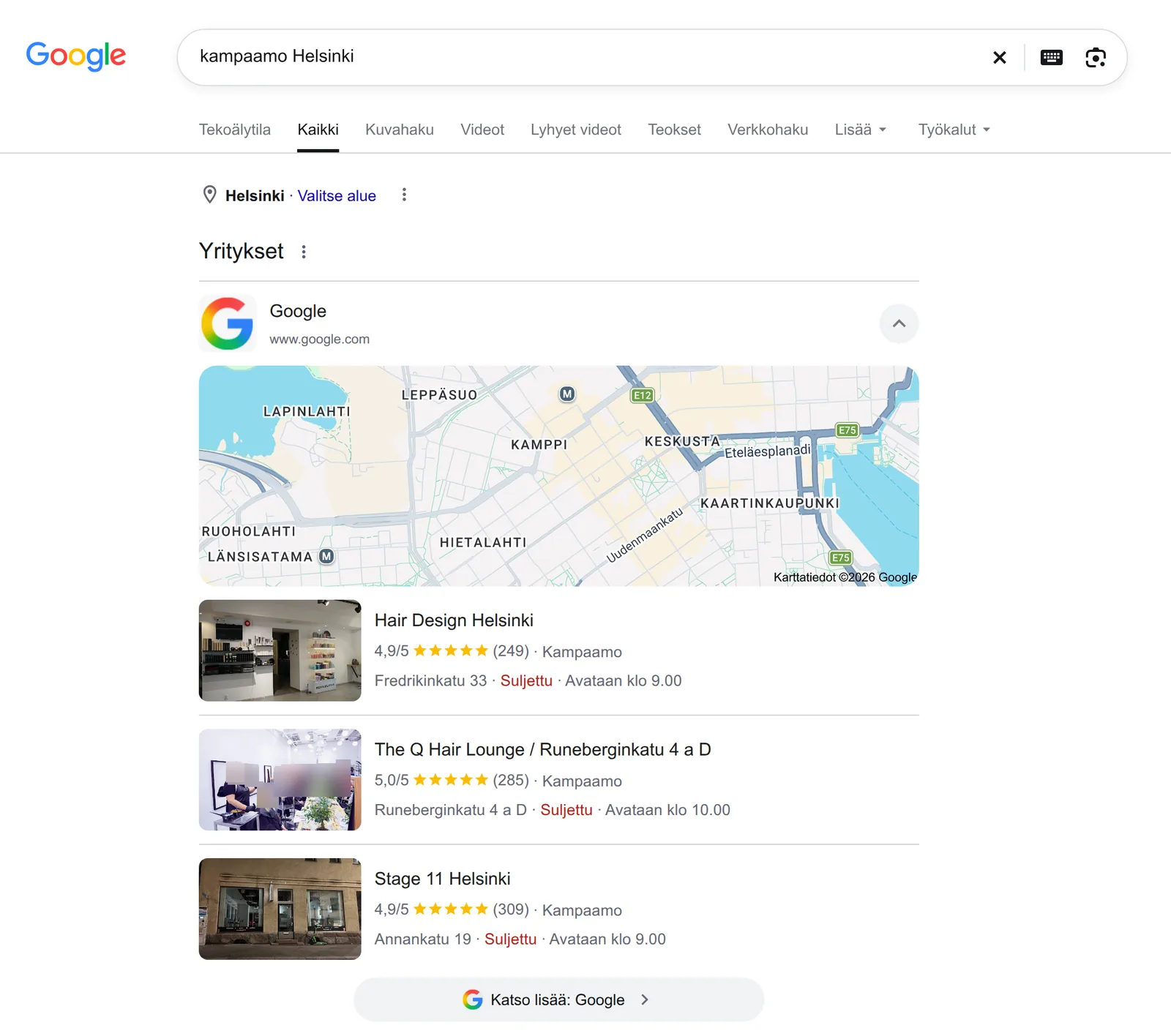Click the Karttatiedot ©2026 Google attribution
Viewport: 1171px width, 1036px height.
tap(845, 577)
